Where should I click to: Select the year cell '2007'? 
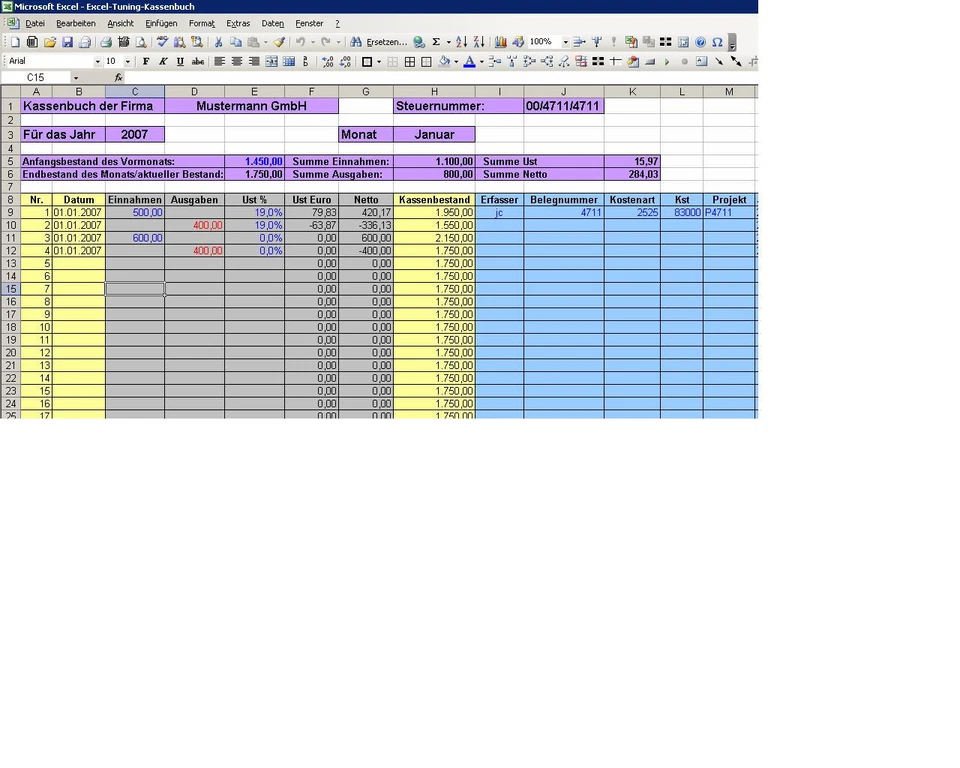coord(135,134)
